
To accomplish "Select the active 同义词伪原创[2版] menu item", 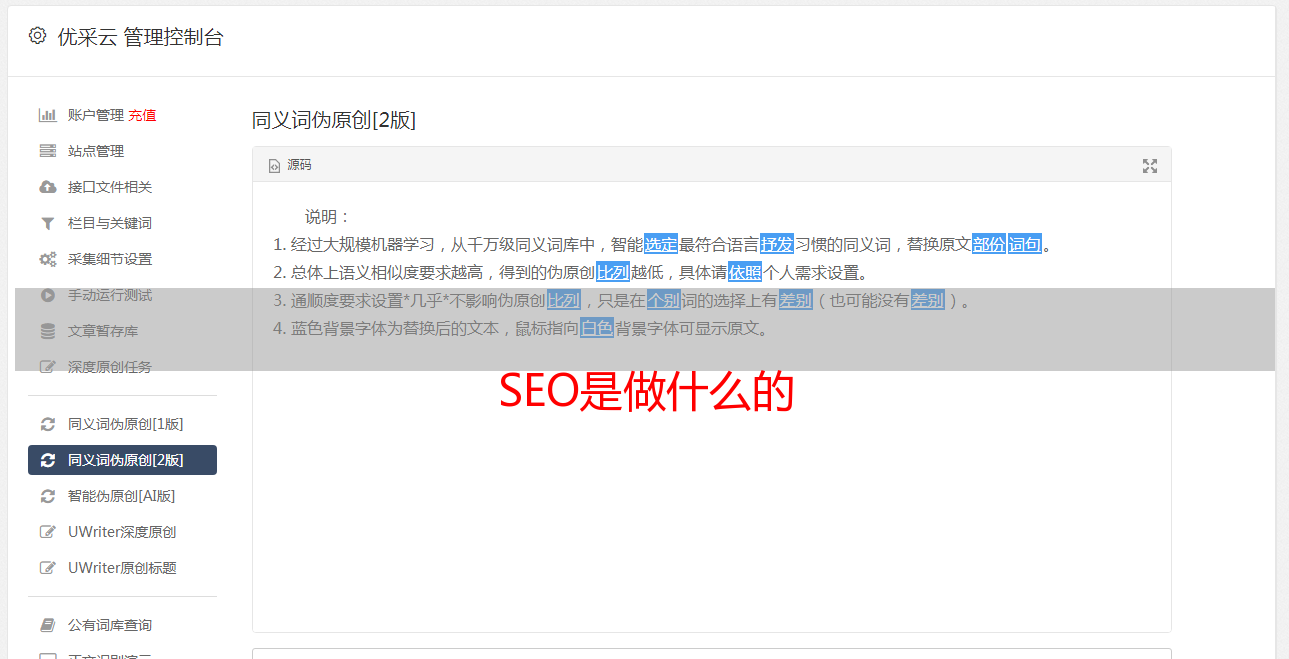I will pos(122,460).
